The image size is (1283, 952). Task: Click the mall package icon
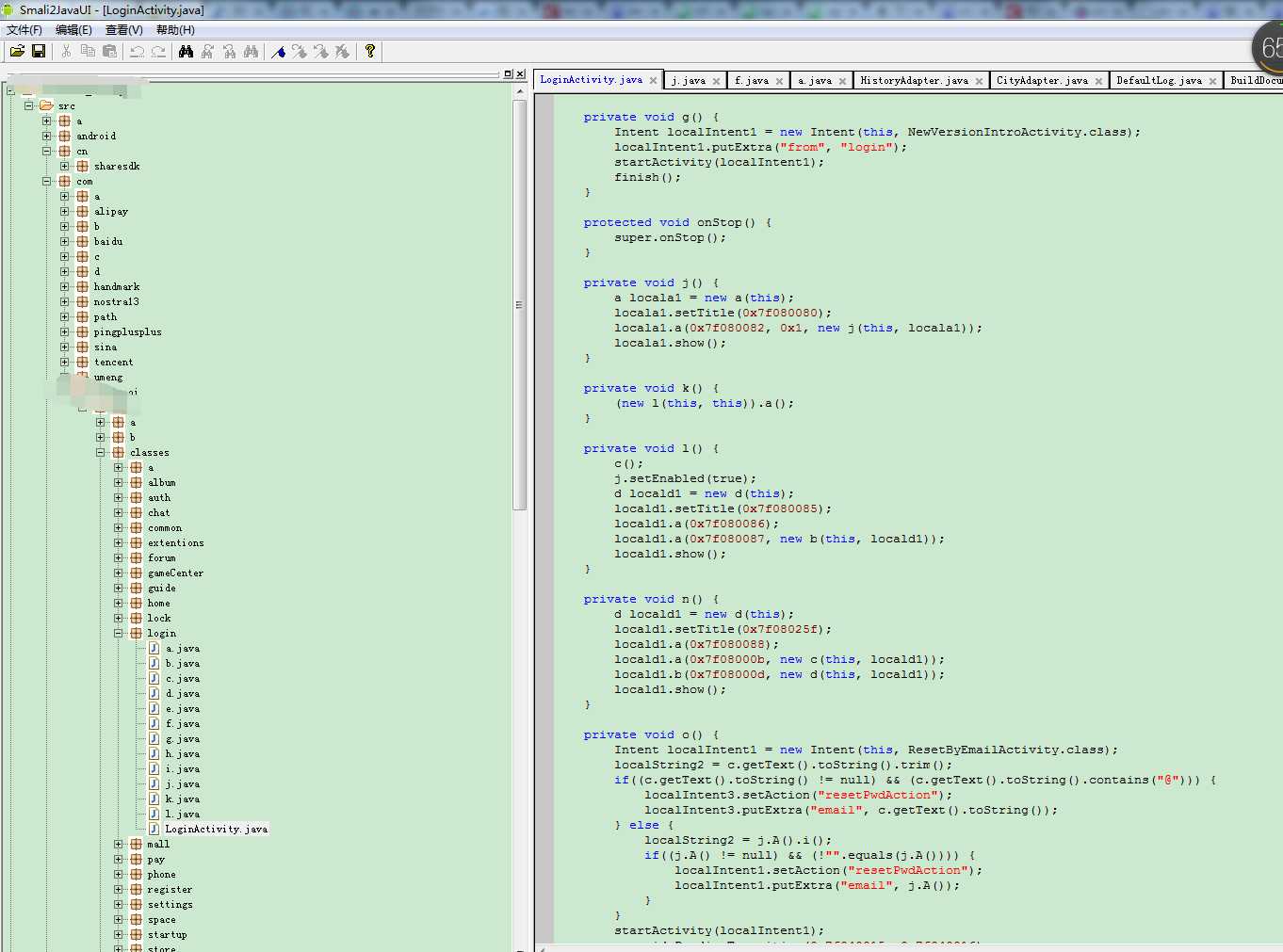pos(136,844)
